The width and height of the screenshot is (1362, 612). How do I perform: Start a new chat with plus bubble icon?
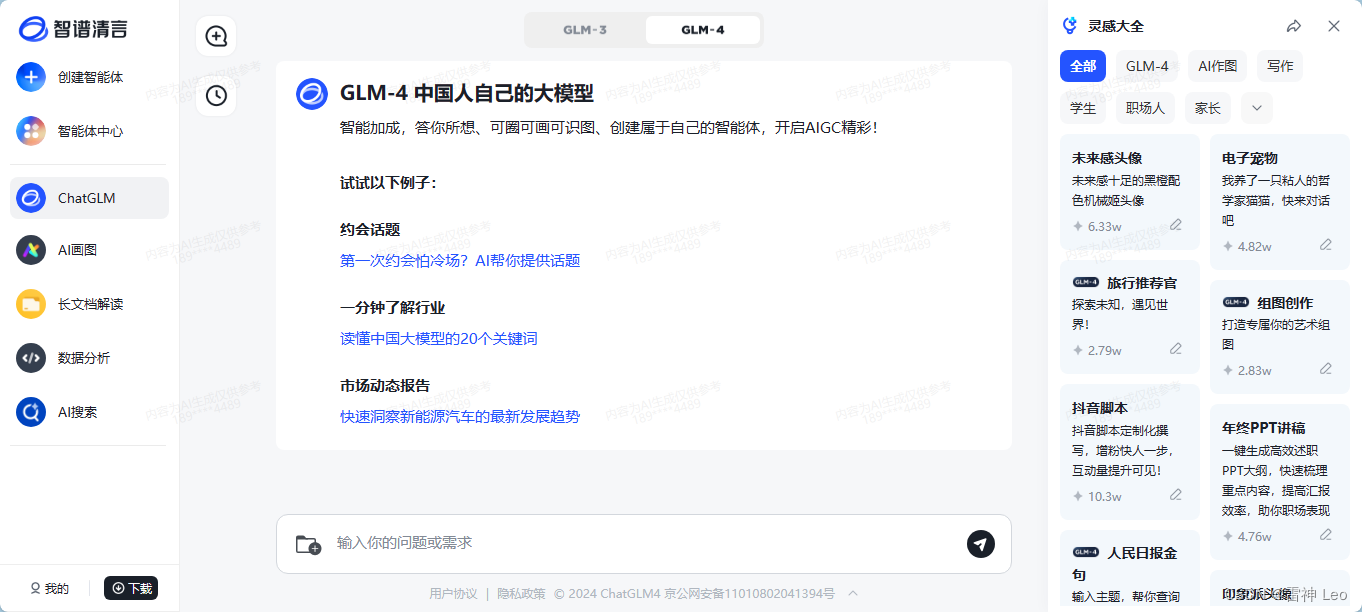[216, 37]
